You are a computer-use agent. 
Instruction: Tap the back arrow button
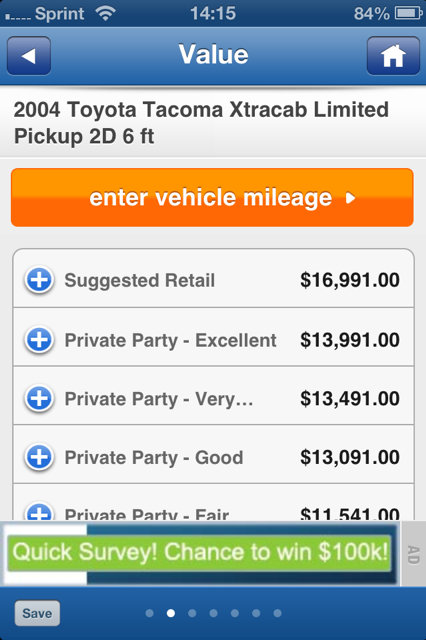click(29, 56)
